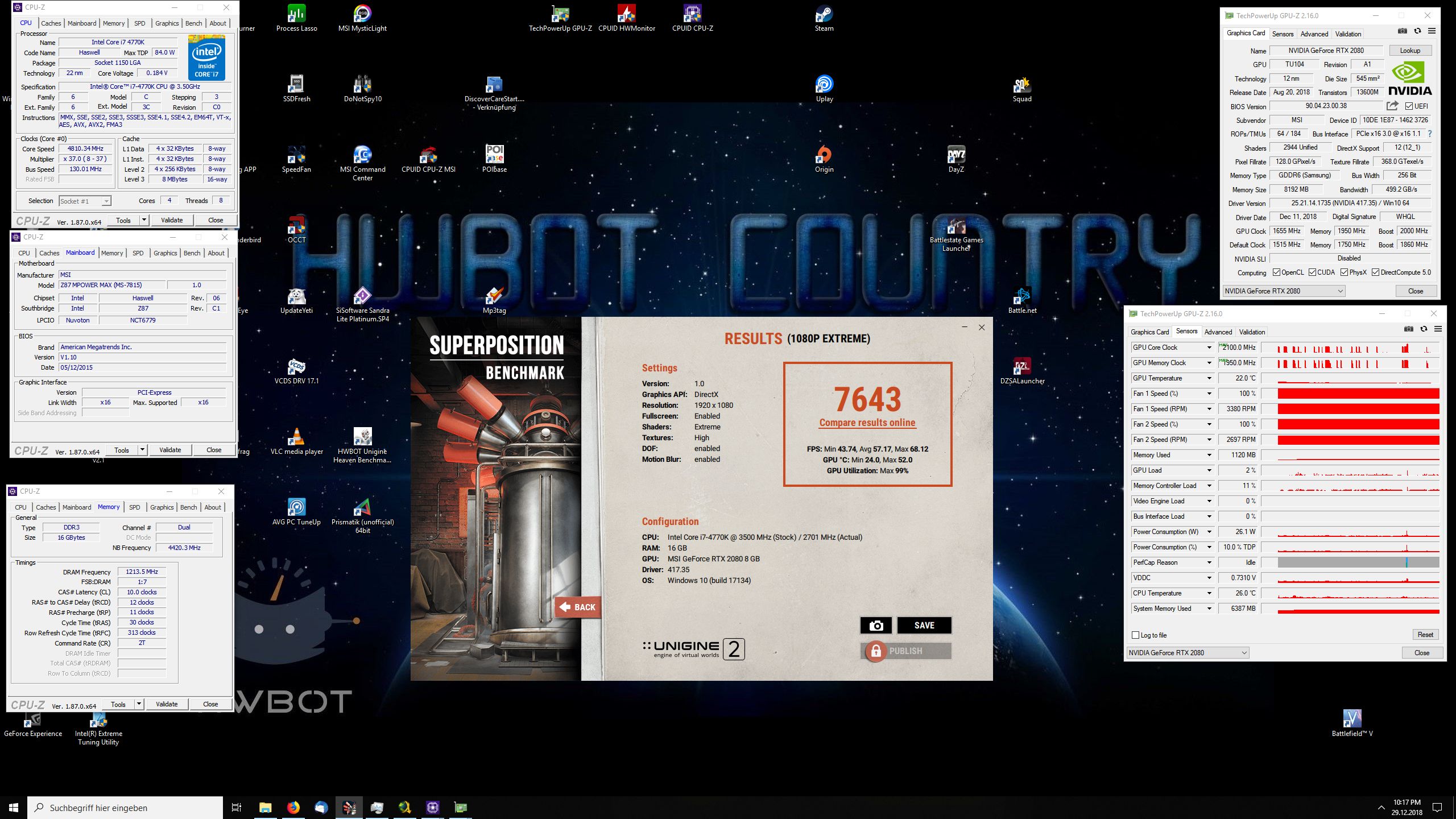This screenshot has width=1456, height=819.
Task: Open GPU-Z Graphics Card hamburger menu
Action: tap(1432, 31)
